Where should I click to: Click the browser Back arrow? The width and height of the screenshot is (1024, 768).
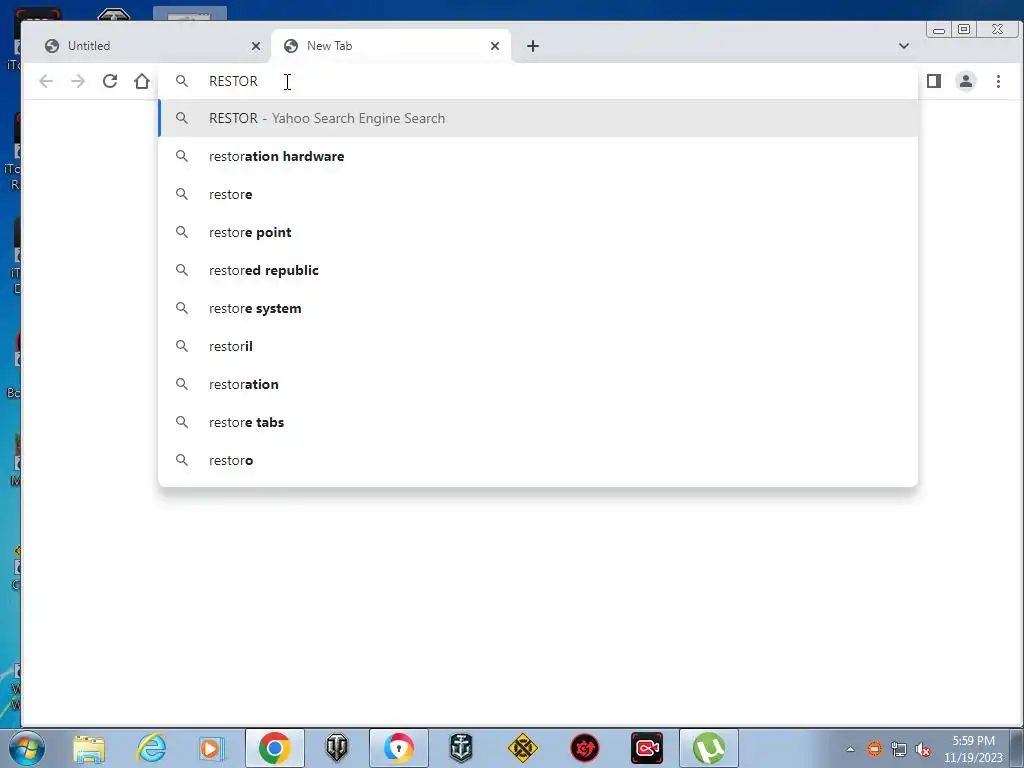tap(46, 81)
